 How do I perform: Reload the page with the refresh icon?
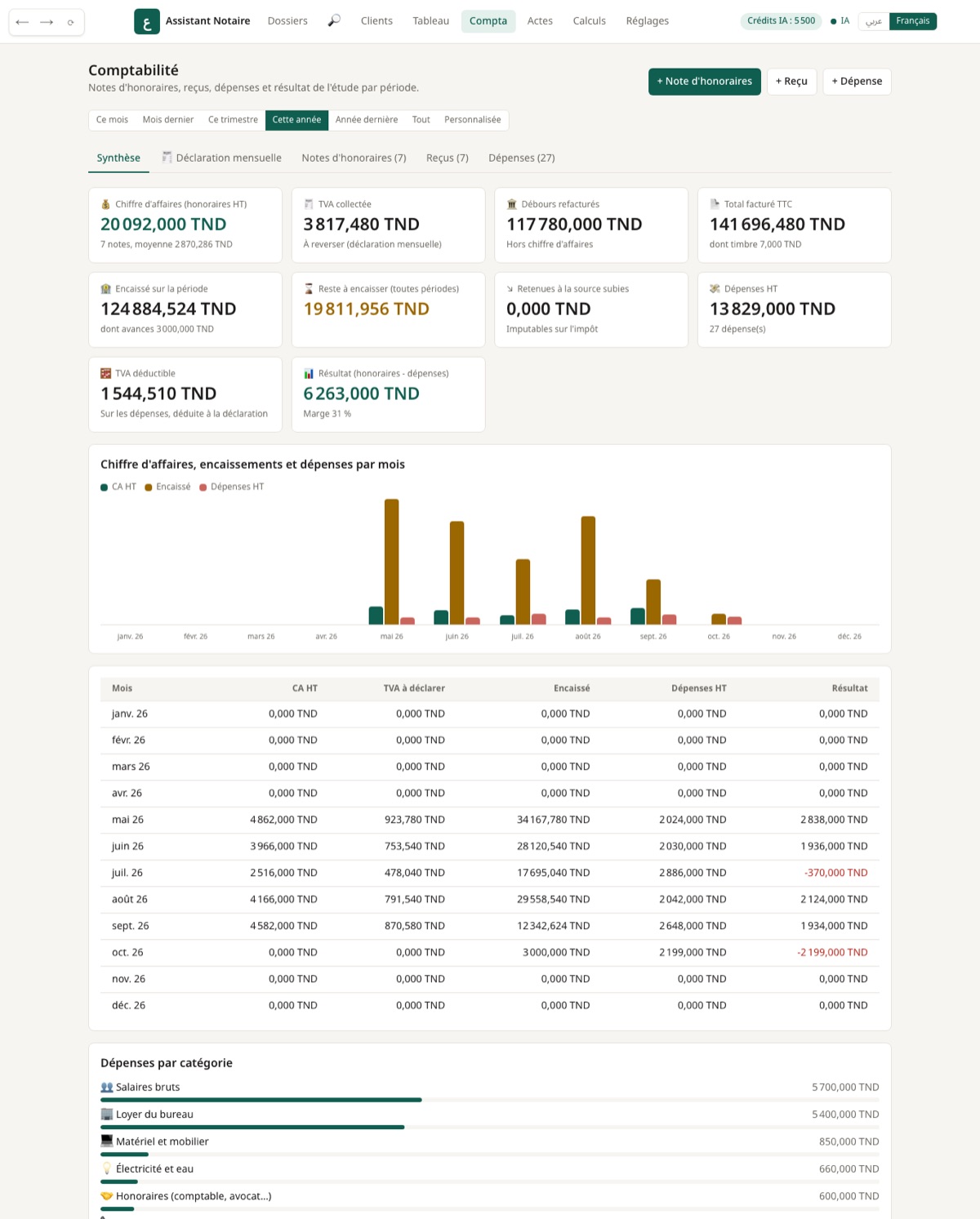tap(71, 22)
